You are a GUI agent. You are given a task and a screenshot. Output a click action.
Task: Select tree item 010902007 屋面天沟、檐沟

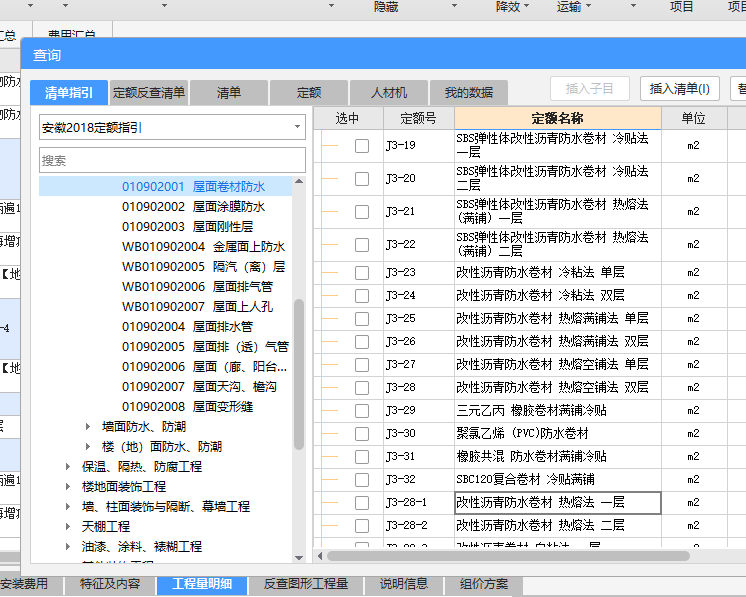[199, 386]
